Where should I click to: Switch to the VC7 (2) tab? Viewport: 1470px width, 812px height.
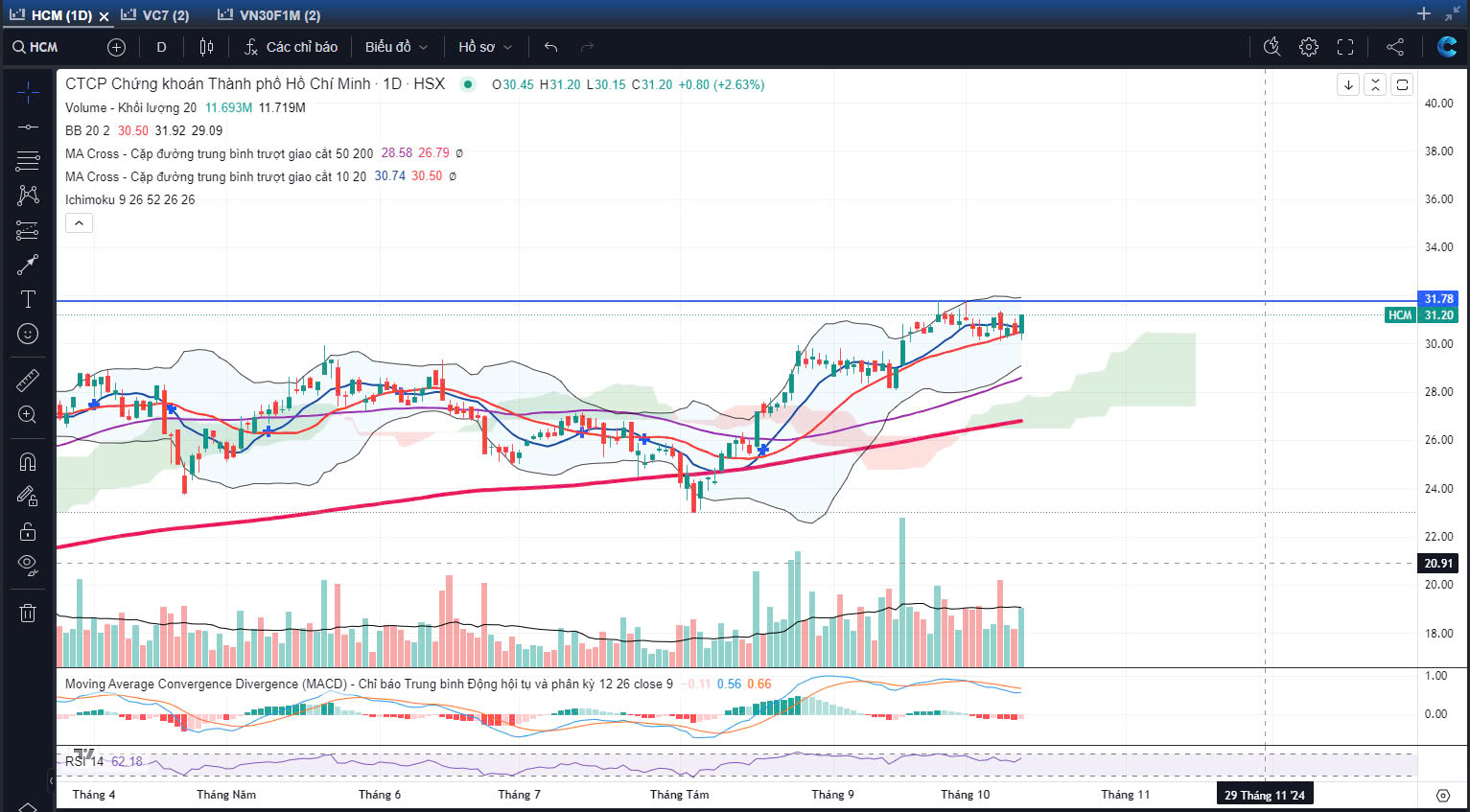click(x=155, y=15)
